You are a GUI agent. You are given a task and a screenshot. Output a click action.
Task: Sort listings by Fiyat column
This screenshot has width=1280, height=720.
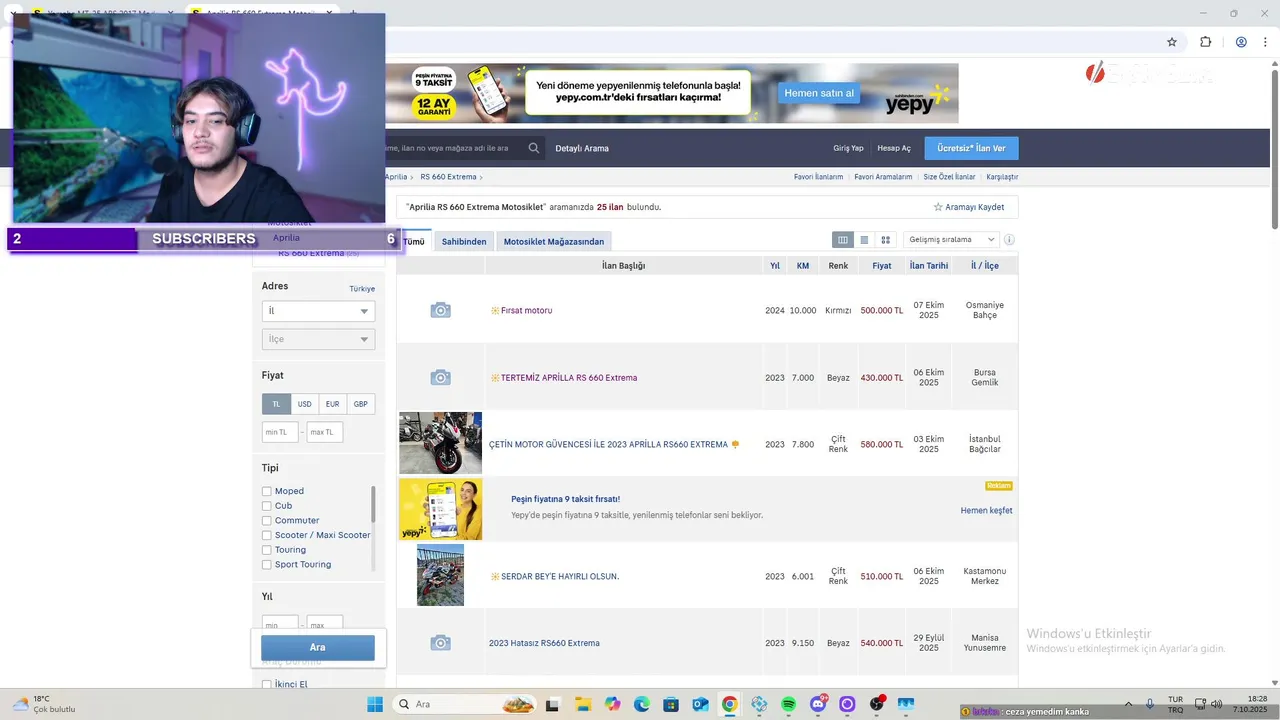(x=882, y=266)
